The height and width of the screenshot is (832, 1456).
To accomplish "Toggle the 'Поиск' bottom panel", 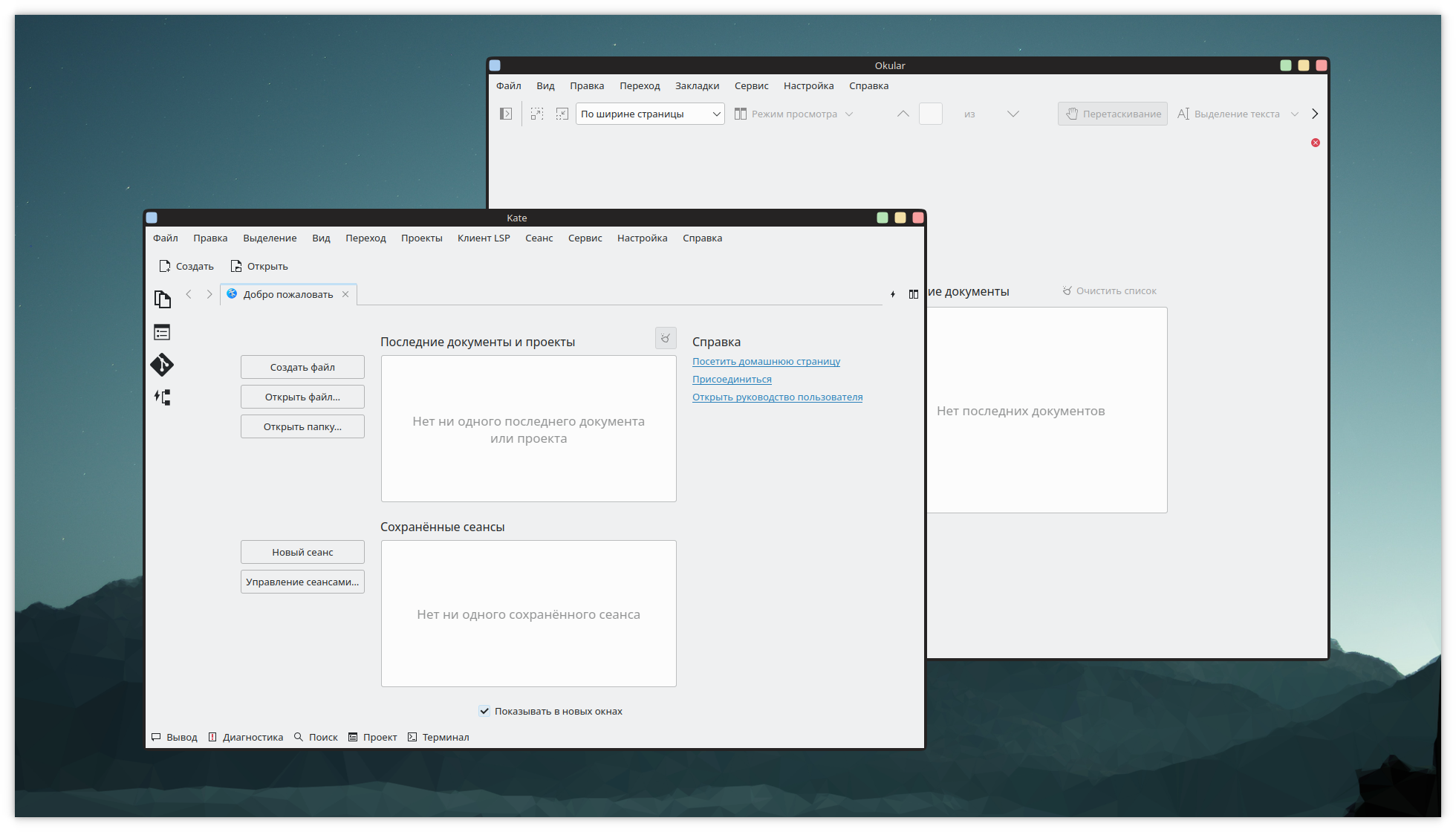I will (x=316, y=737).
